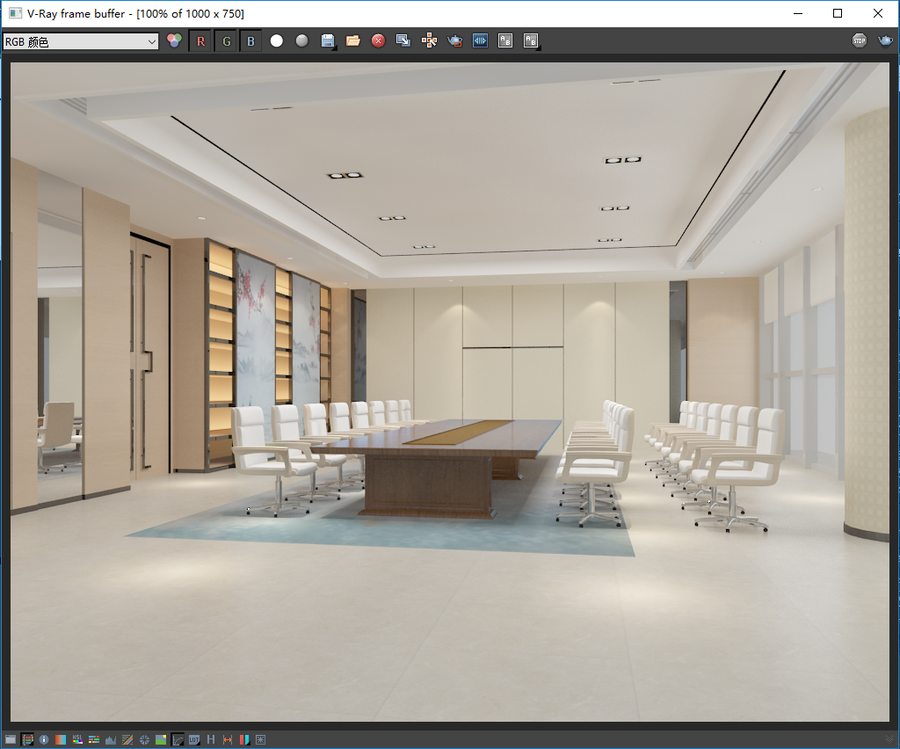This screenshot has height=749, width=900.
Task: Switch to alpha channel white circle
Action: tap(277, 41)
